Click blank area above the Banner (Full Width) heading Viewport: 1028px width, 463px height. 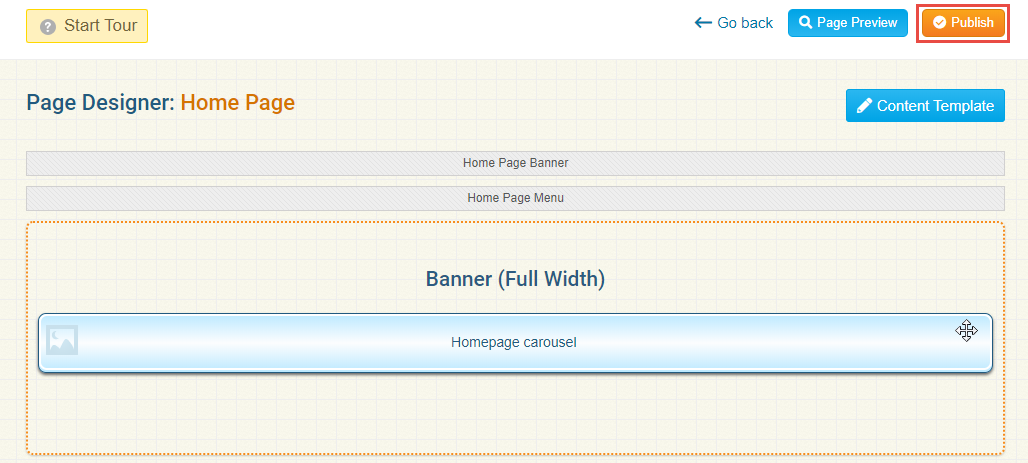point(515,243)
